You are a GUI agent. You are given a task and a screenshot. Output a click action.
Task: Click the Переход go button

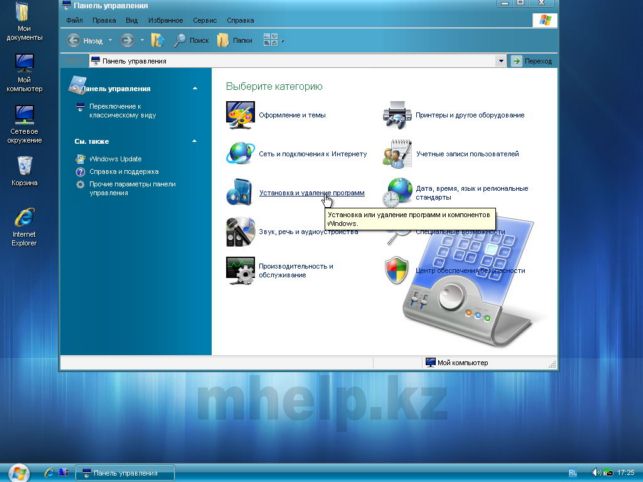point(532,61)
